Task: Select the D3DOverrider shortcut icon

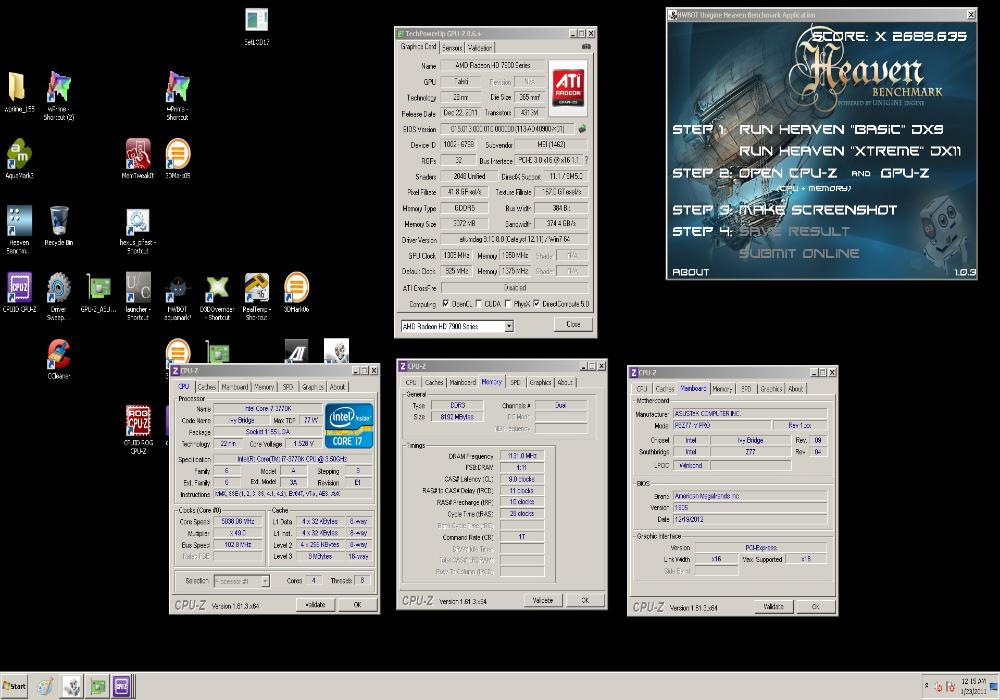Action: (217, 298)
